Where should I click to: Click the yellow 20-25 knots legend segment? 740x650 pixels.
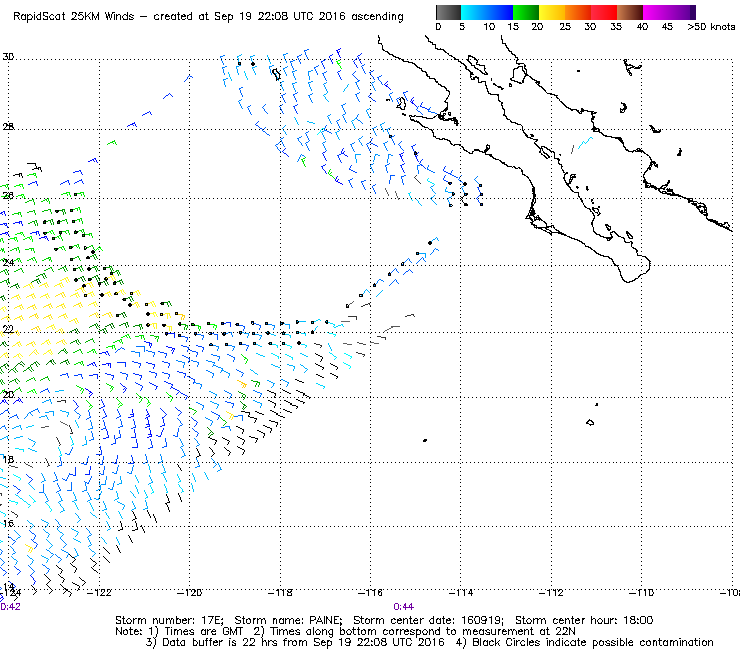click(x=552, y=12)
